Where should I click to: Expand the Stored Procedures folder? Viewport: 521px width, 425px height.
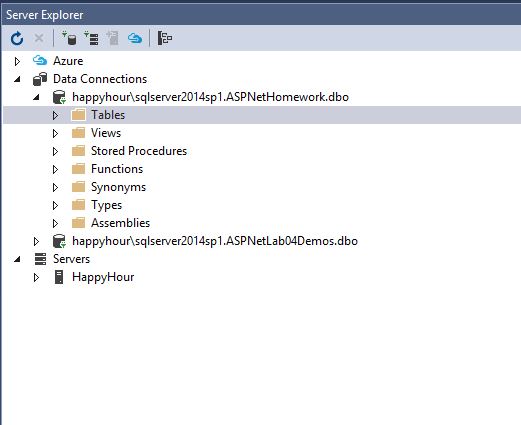click(x=55, y=151)
